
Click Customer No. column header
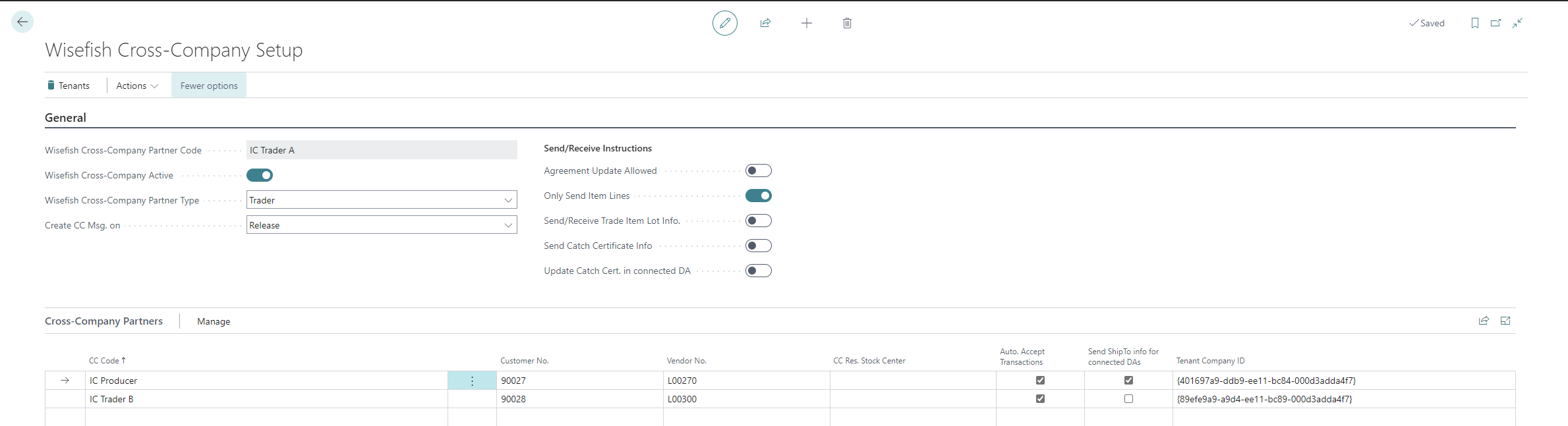pyautogui.click(x=525, y=361)
